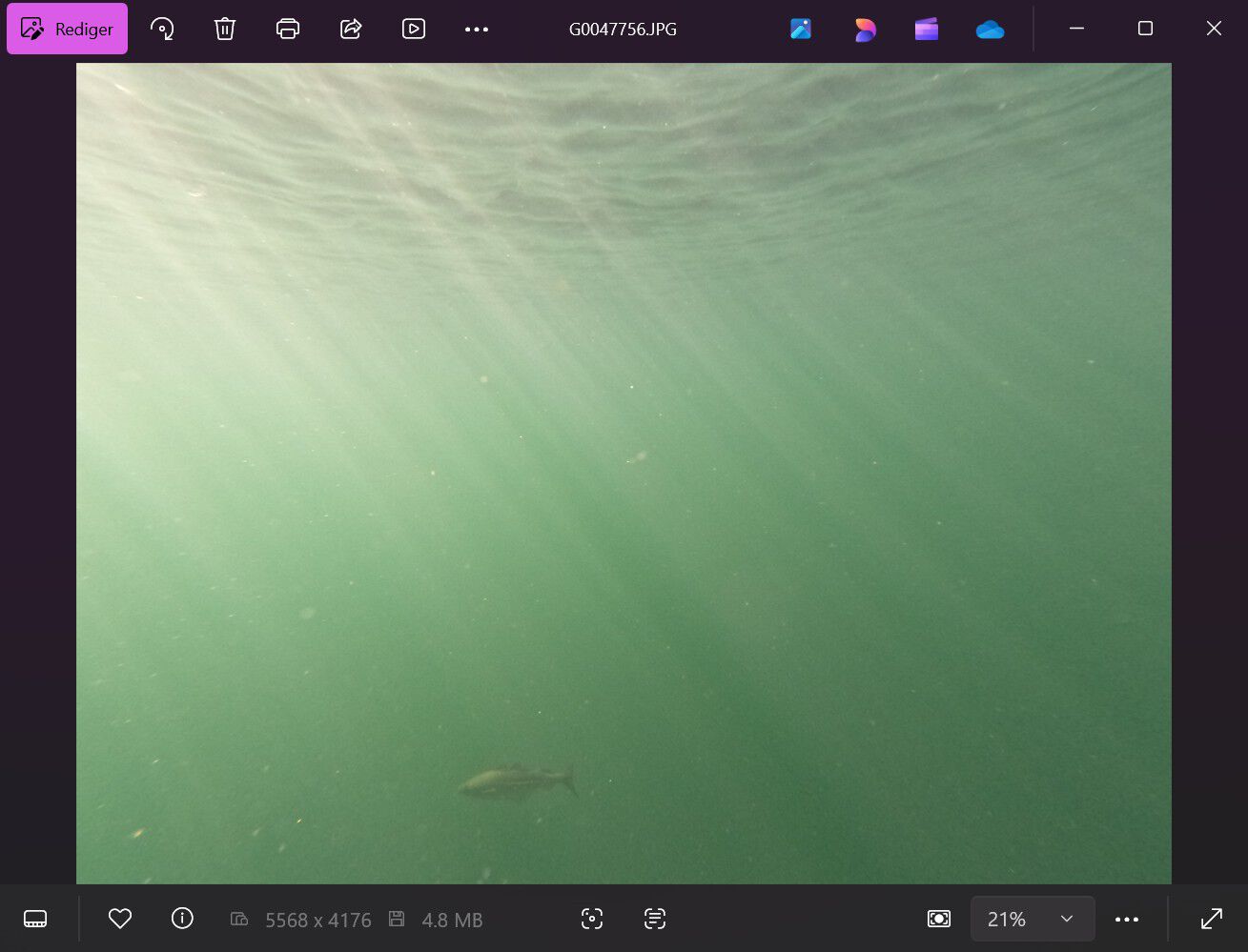Share the image via the share icon
The height and width of the screenshot is (952, 1248).
(x=351, y=29)
